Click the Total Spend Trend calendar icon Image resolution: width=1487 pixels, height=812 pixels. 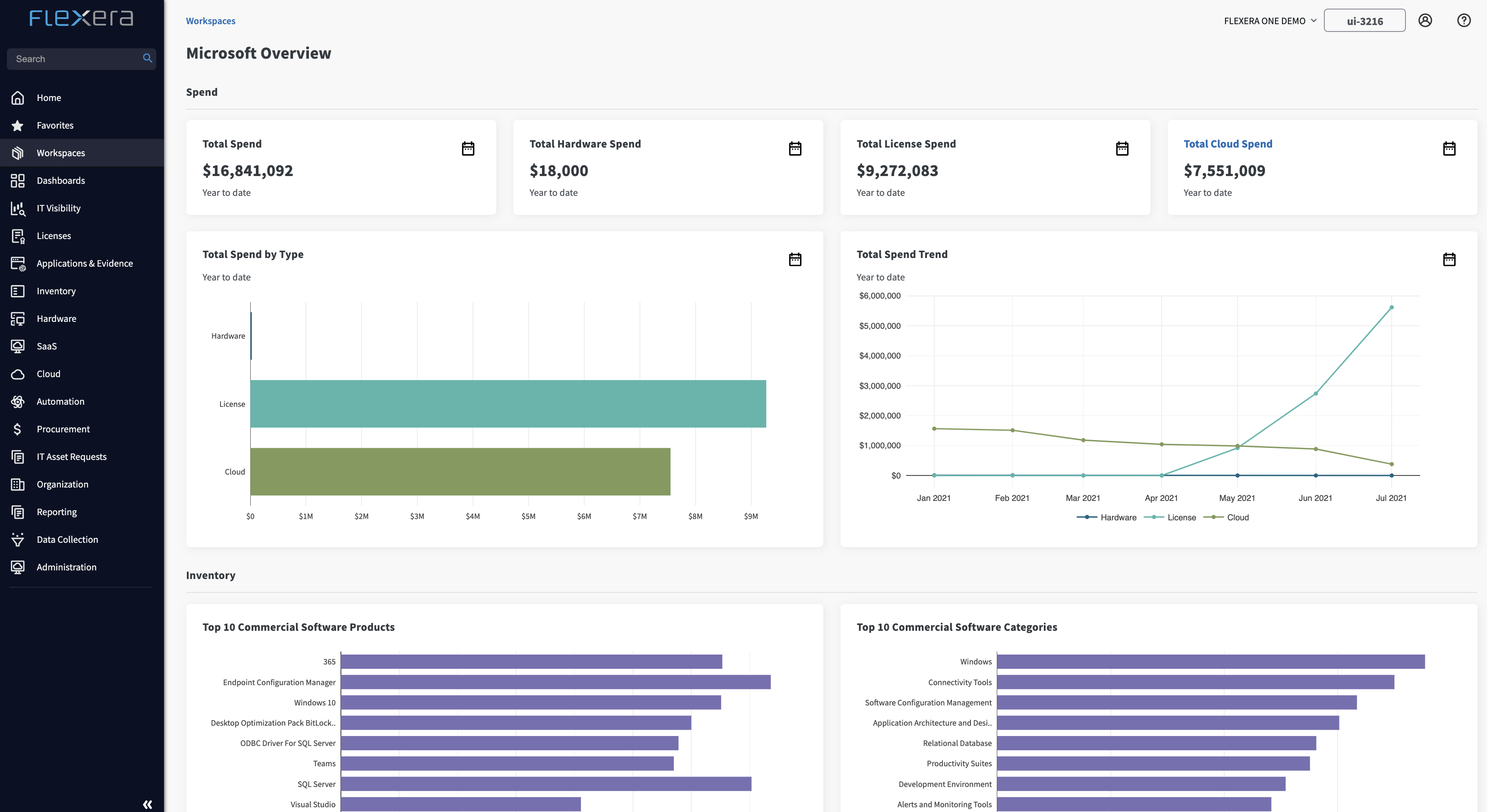[1448, 259]
